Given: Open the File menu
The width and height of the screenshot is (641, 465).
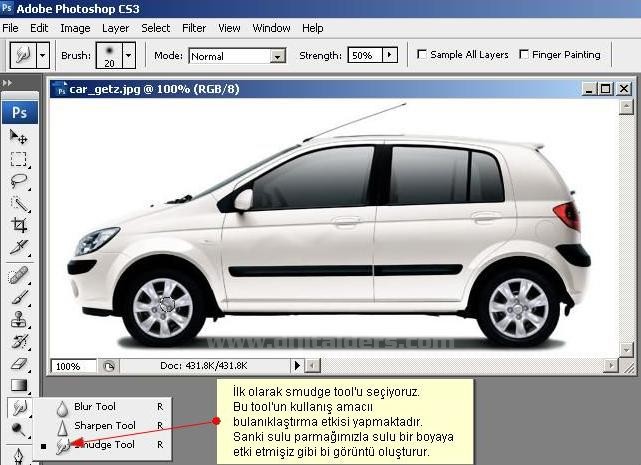Looking at the screenshot, I should click(x=10, y=28).
